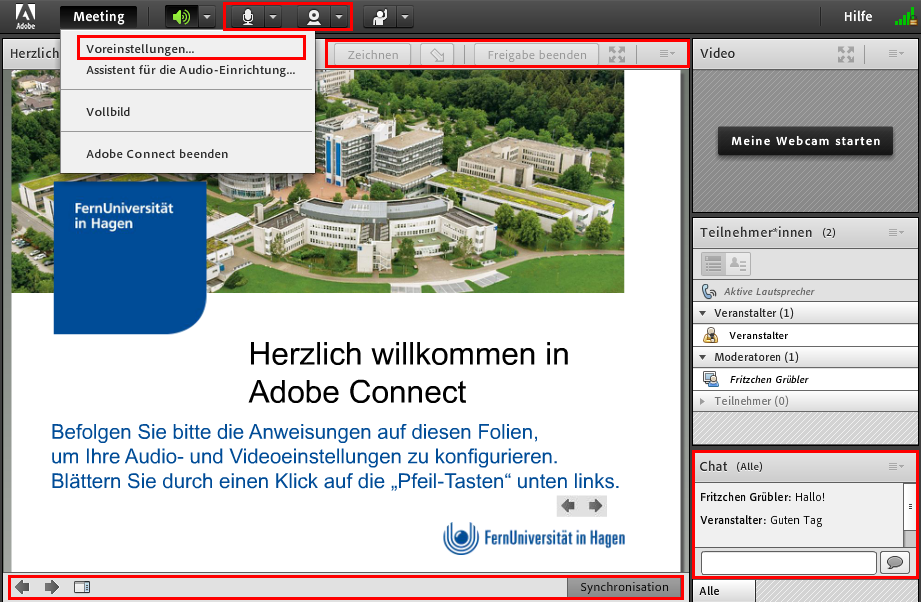Click the pointer arrow tool icon
The height and width of the screenshot is (602, 921).
tap(437, 55)
